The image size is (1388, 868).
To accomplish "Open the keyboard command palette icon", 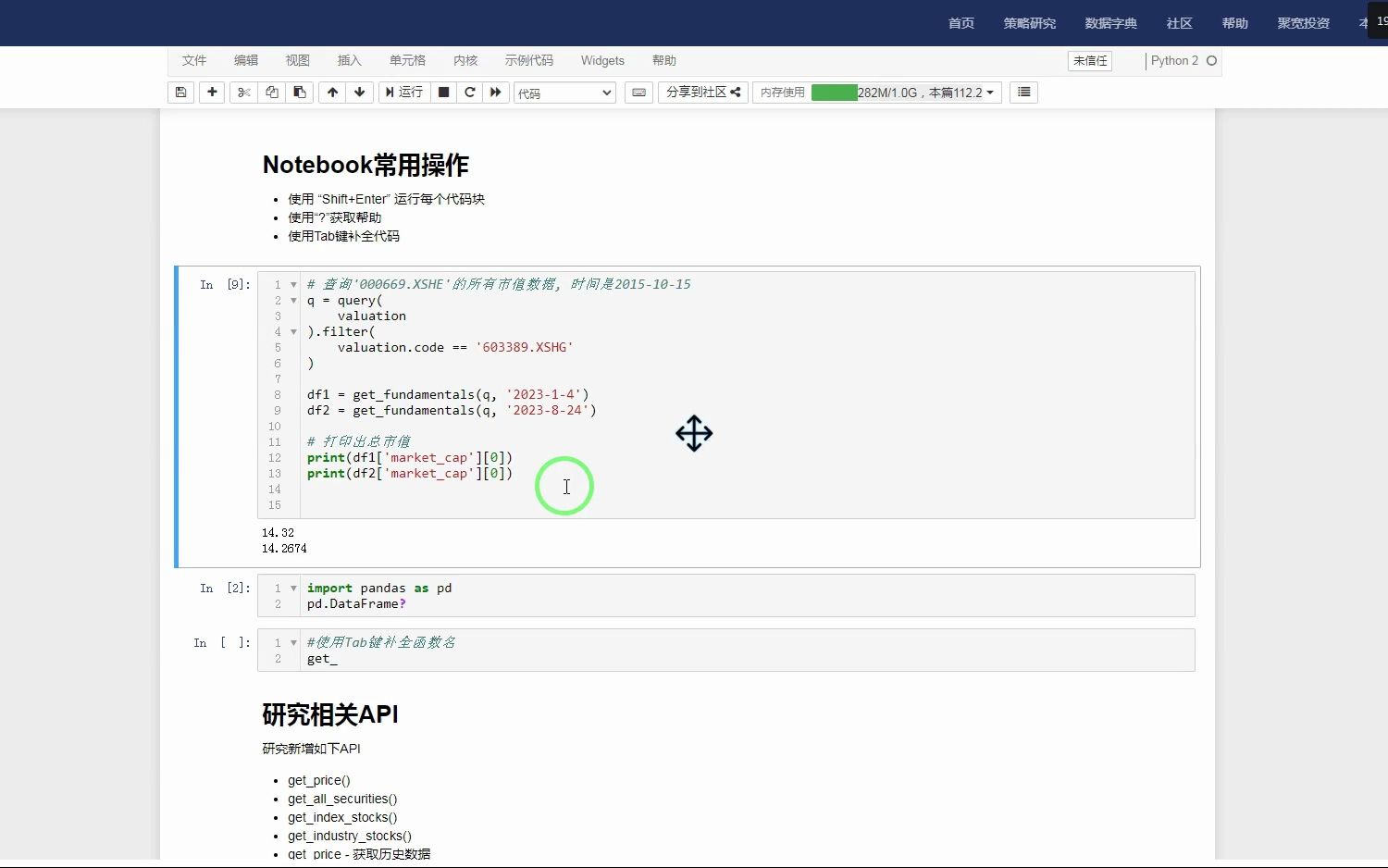I will (638, 93).
